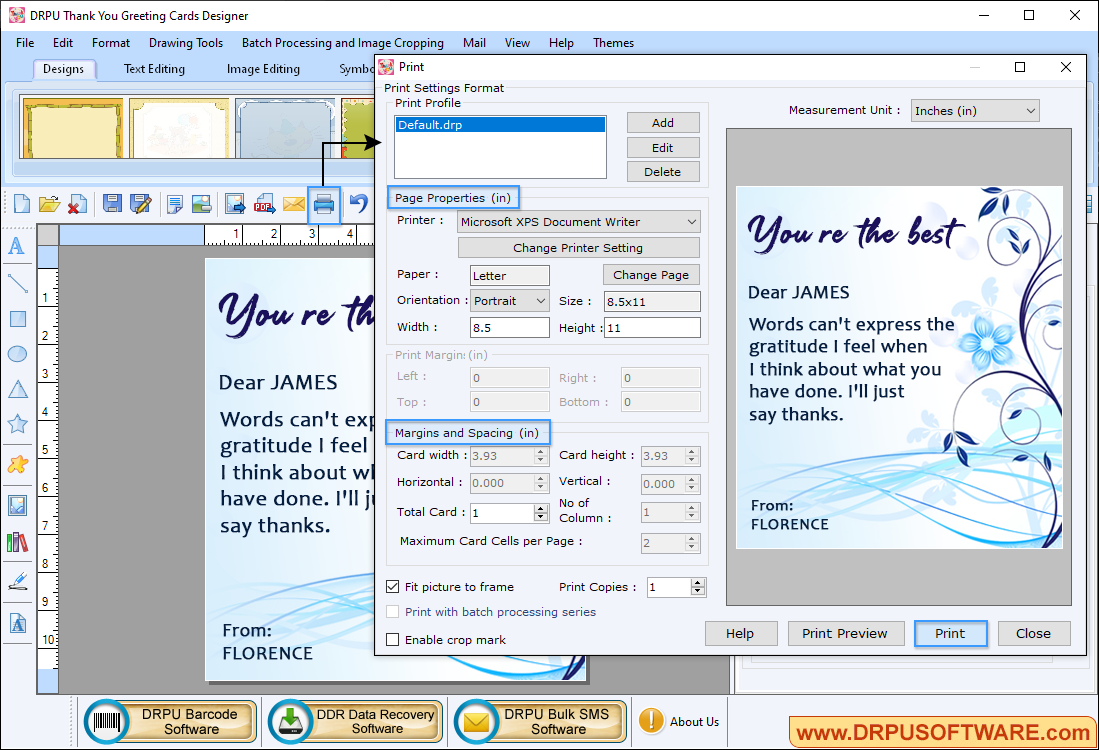Screen dimensions: 1099x750
Task: Select the Ellipse shape tool
Action: click(x=17, y=354)
